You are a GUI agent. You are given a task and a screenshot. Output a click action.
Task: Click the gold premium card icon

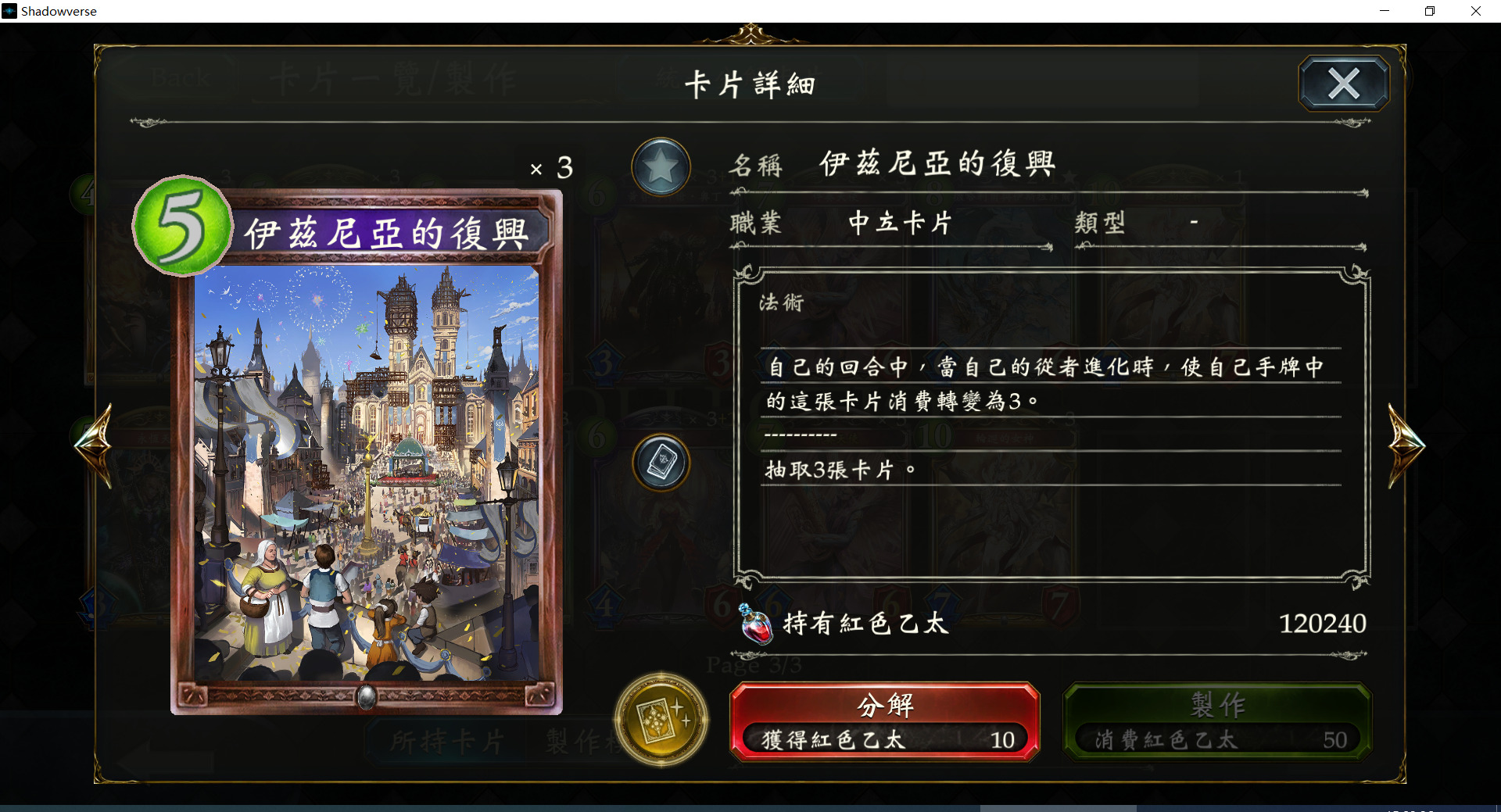661,720
